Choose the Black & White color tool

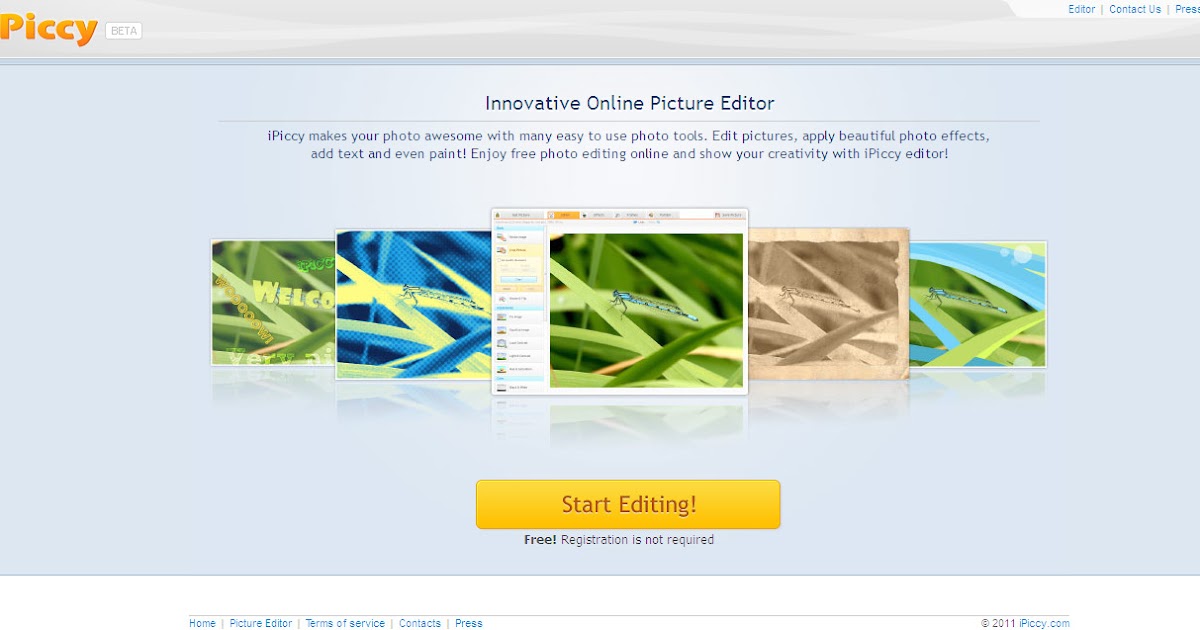[x=517, y=388]
